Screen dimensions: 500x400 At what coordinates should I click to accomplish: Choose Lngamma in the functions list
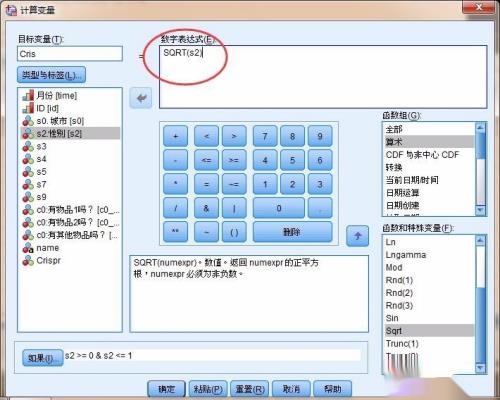point(429,255)
